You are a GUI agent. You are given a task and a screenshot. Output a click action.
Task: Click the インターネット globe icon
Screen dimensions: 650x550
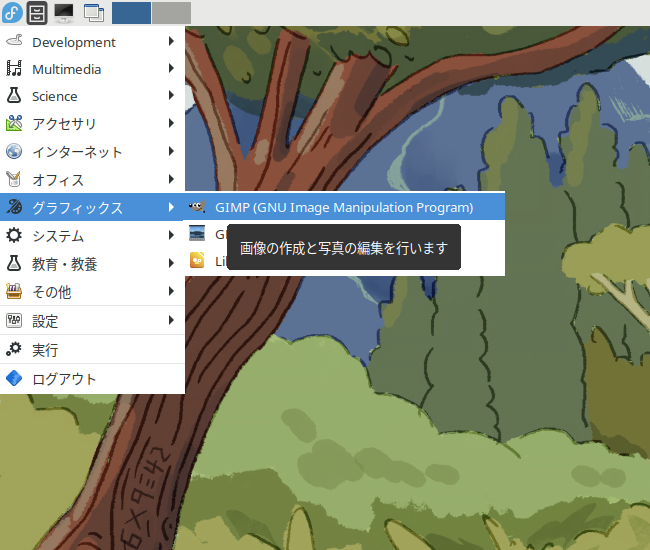14,151
